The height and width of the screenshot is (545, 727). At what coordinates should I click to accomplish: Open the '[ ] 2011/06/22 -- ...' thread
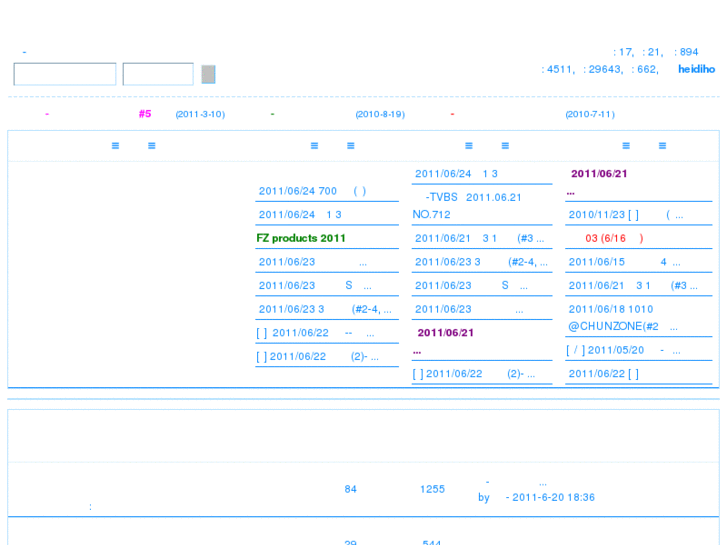315,333
